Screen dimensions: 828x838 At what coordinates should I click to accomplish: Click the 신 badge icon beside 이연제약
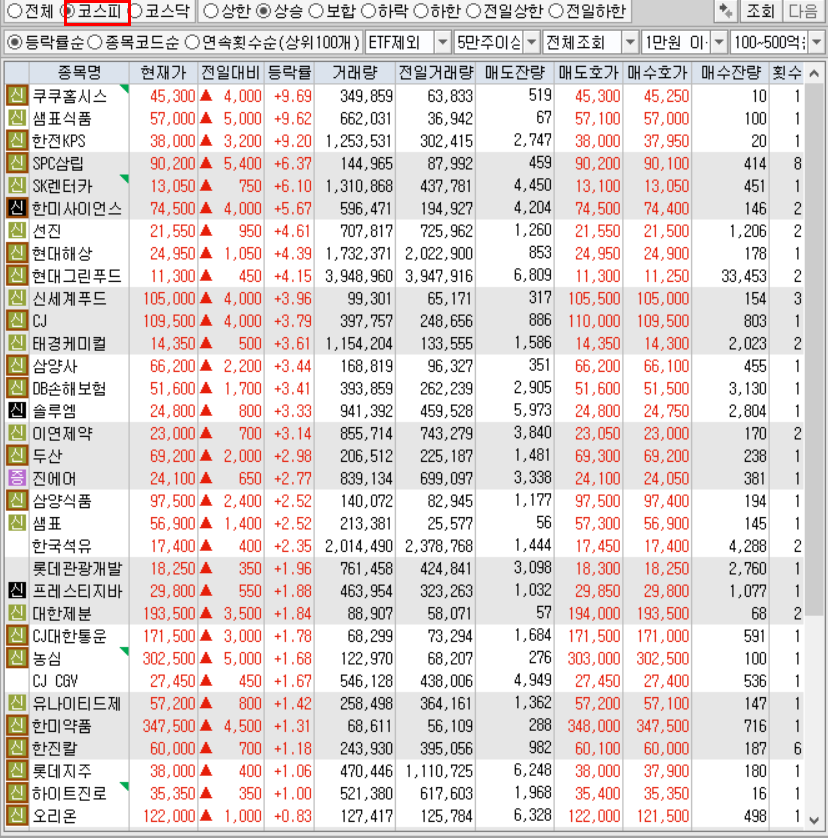pyautogui.click(x=17, y=433)
